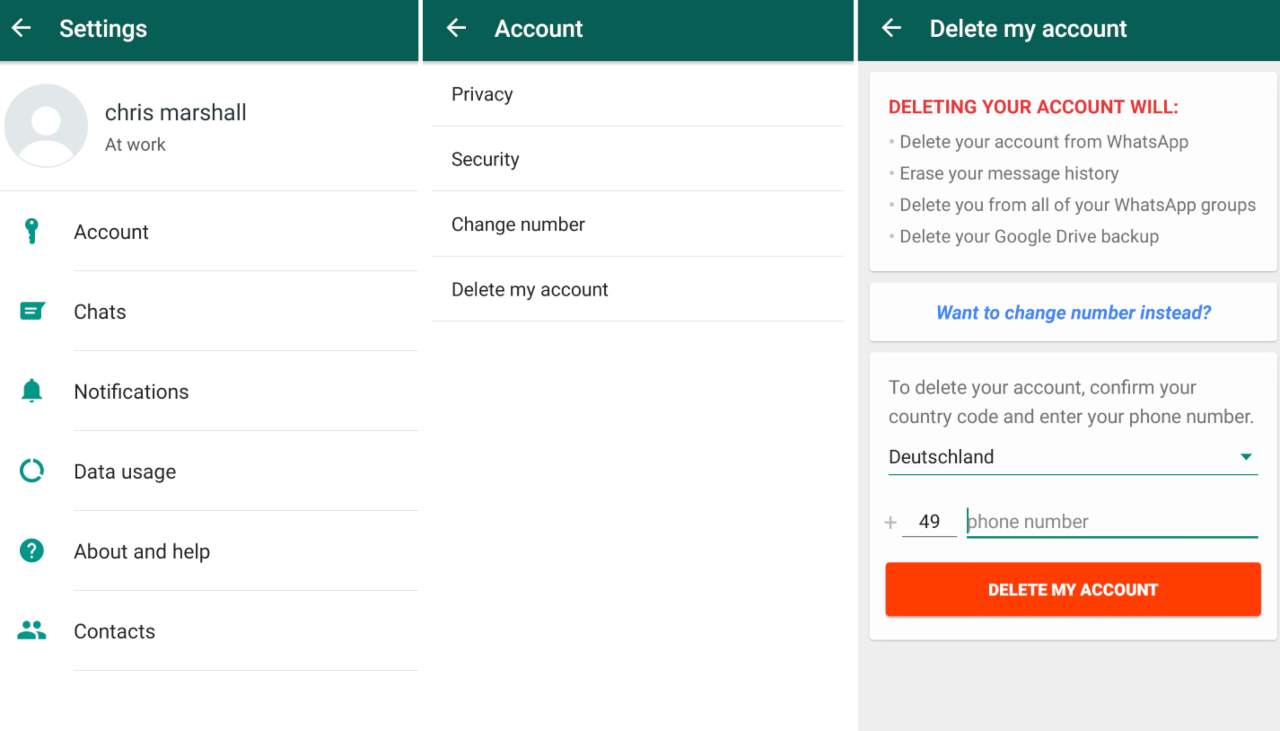Click the Data usage circle icon
This screenshot has height=731, width=1280.
32,471
